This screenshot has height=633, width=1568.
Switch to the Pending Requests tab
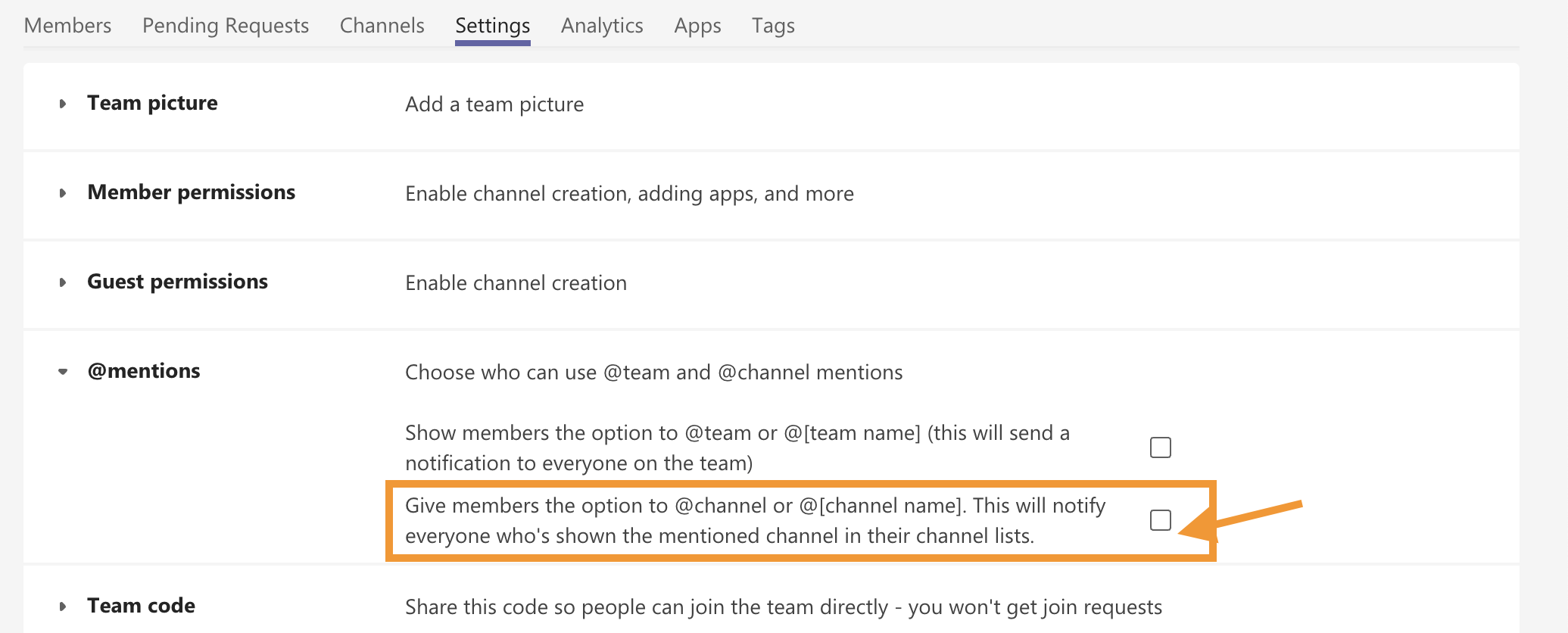225,26
